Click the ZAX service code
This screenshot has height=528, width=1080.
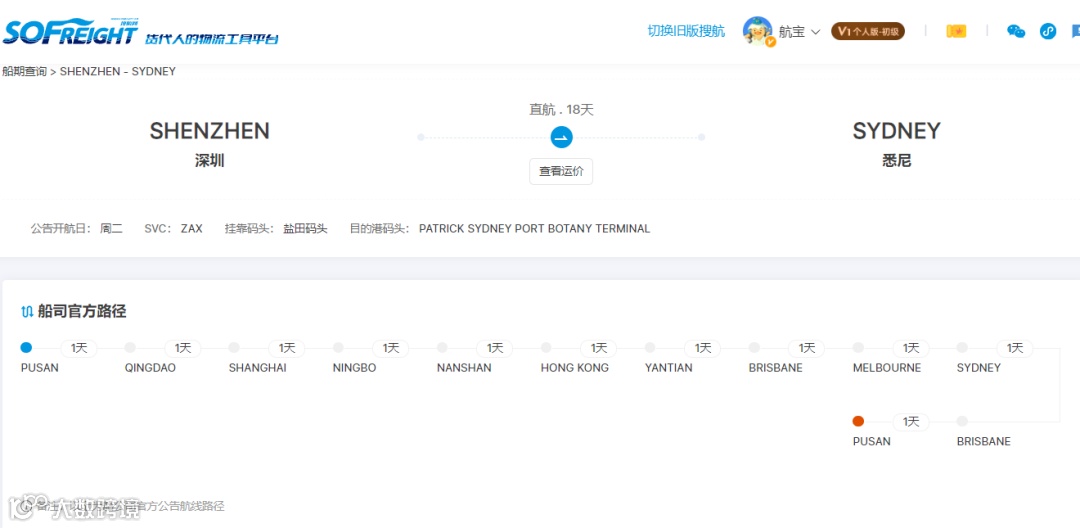point(191,229)
